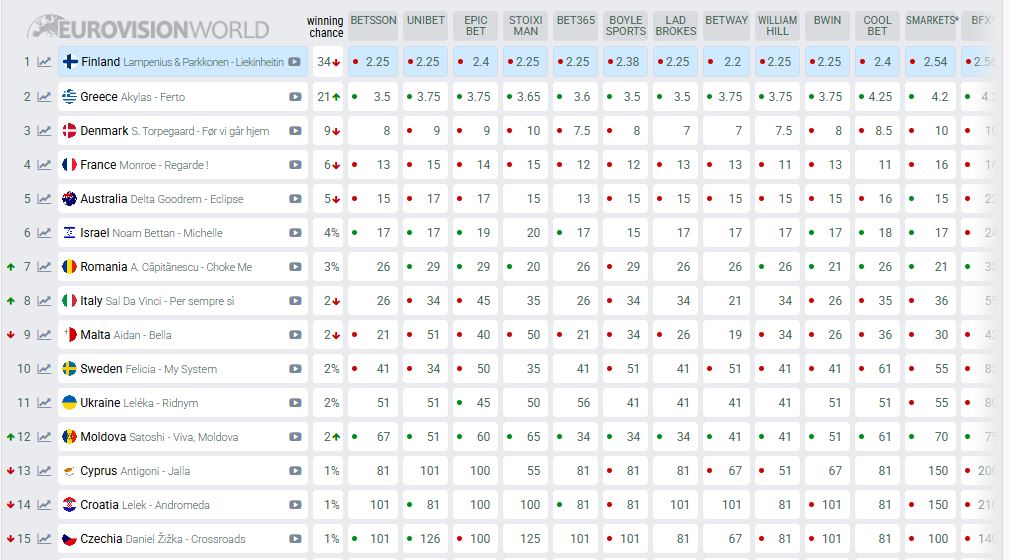
Task: Open the Betway column header
Action: (x=727, y=26)
